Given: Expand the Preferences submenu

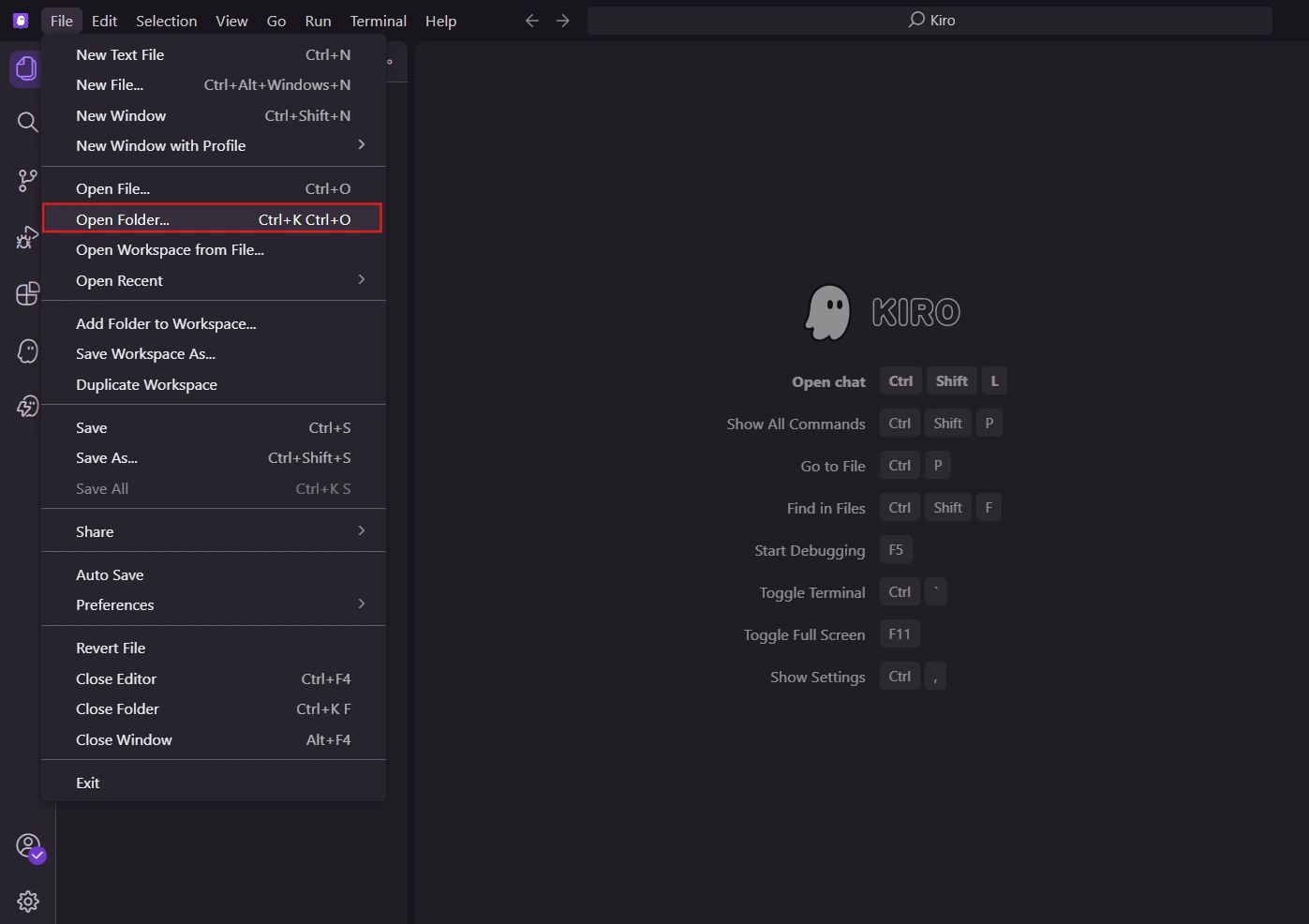Looking at the screenshot, I should (x=214, y=604).
